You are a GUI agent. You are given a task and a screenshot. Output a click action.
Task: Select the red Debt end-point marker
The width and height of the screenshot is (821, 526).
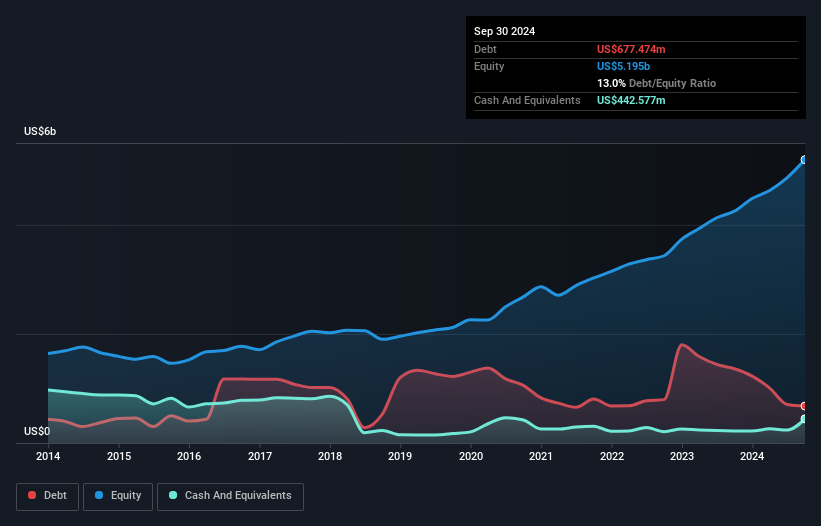tap(804, 406)
